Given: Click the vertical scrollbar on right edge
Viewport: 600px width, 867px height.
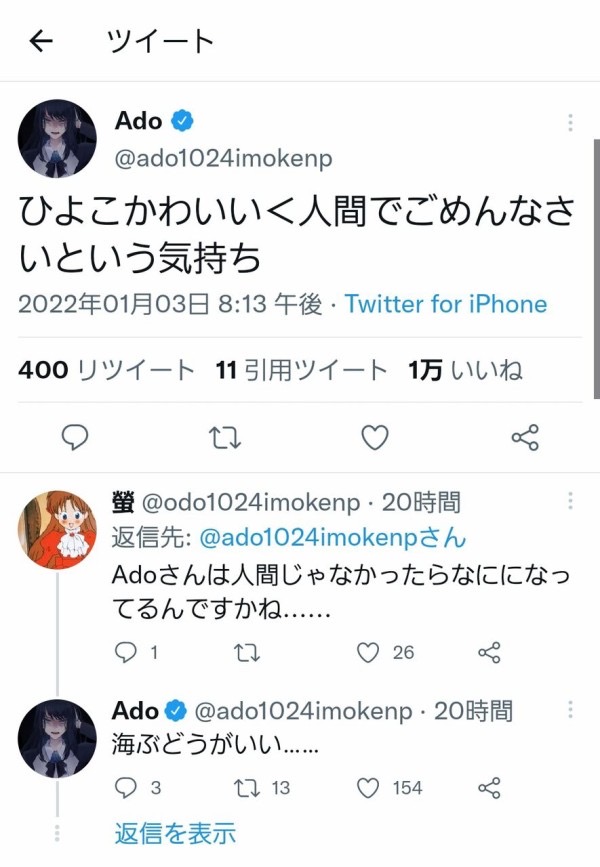Looking at the screenshot, I should tap(596, 269).
